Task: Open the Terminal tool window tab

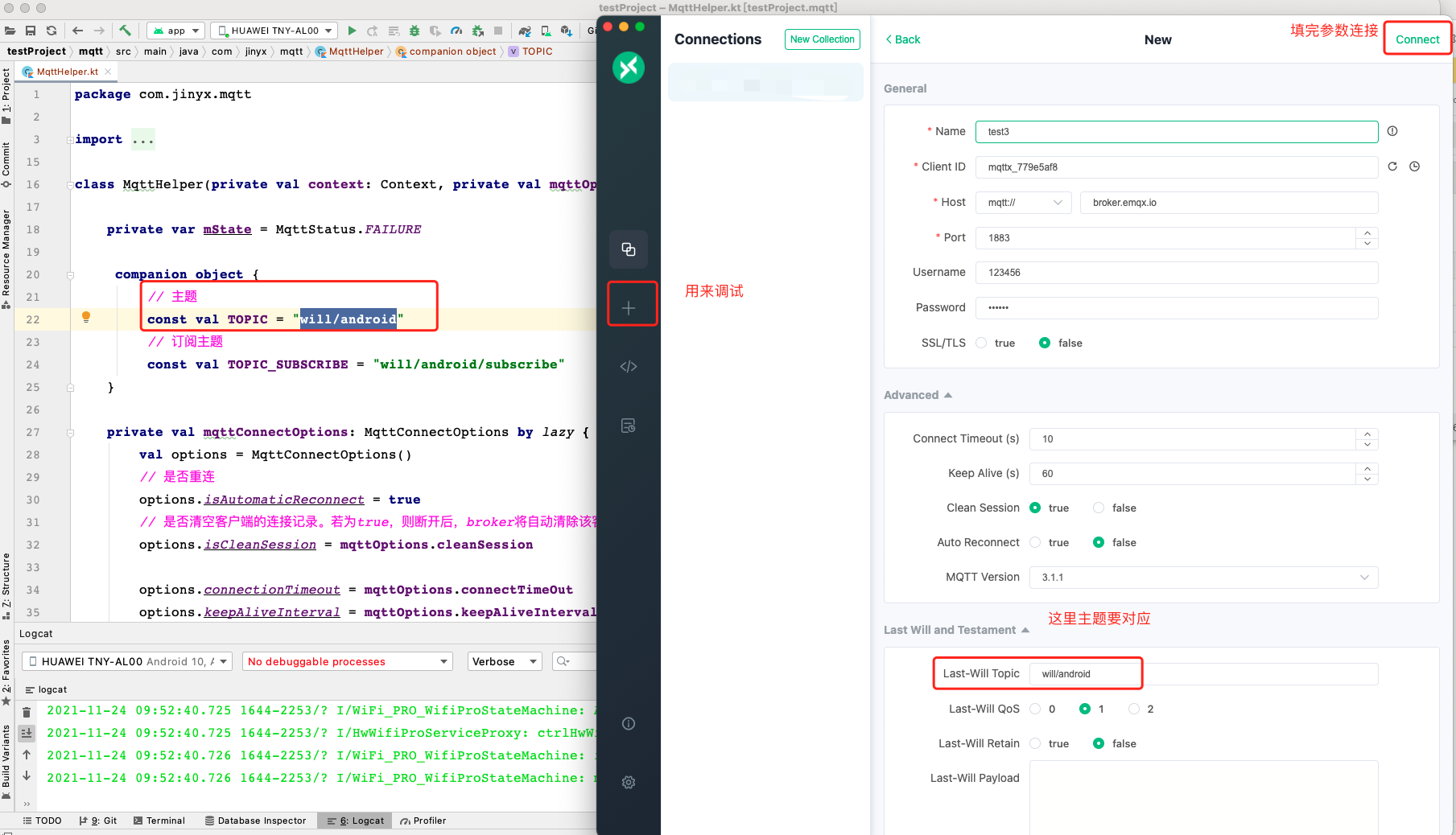Action: [x=159, y=821]
